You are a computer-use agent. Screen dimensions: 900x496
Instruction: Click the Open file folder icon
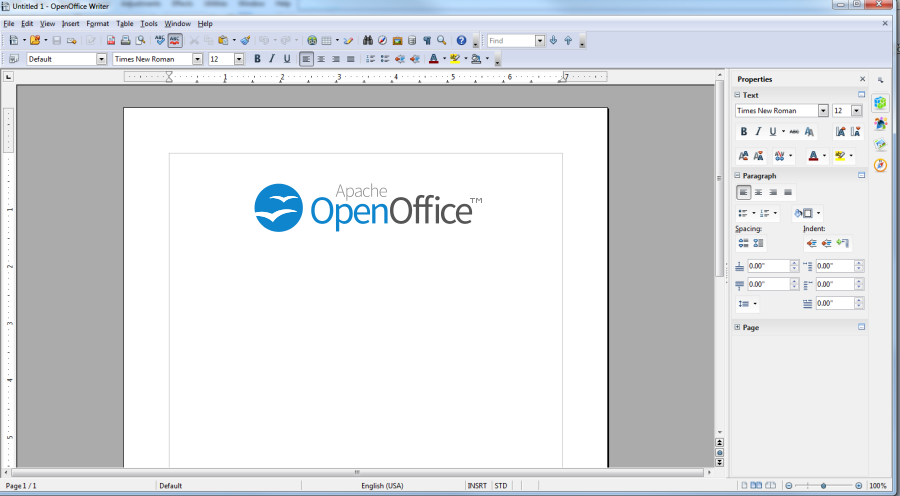pyautogui.click(x=35, y=40)
